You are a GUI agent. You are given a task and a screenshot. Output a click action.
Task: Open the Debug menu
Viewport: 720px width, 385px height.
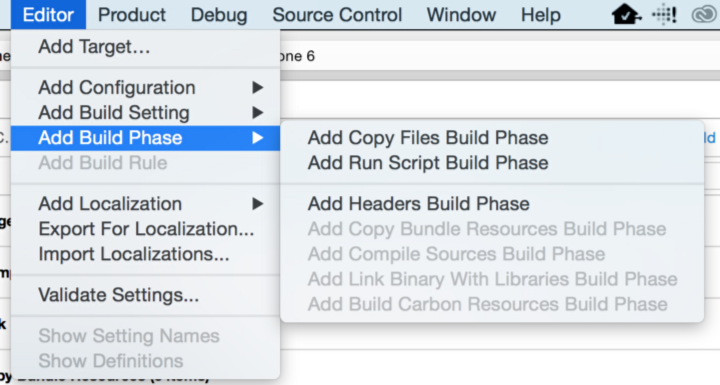click(219, 15)
